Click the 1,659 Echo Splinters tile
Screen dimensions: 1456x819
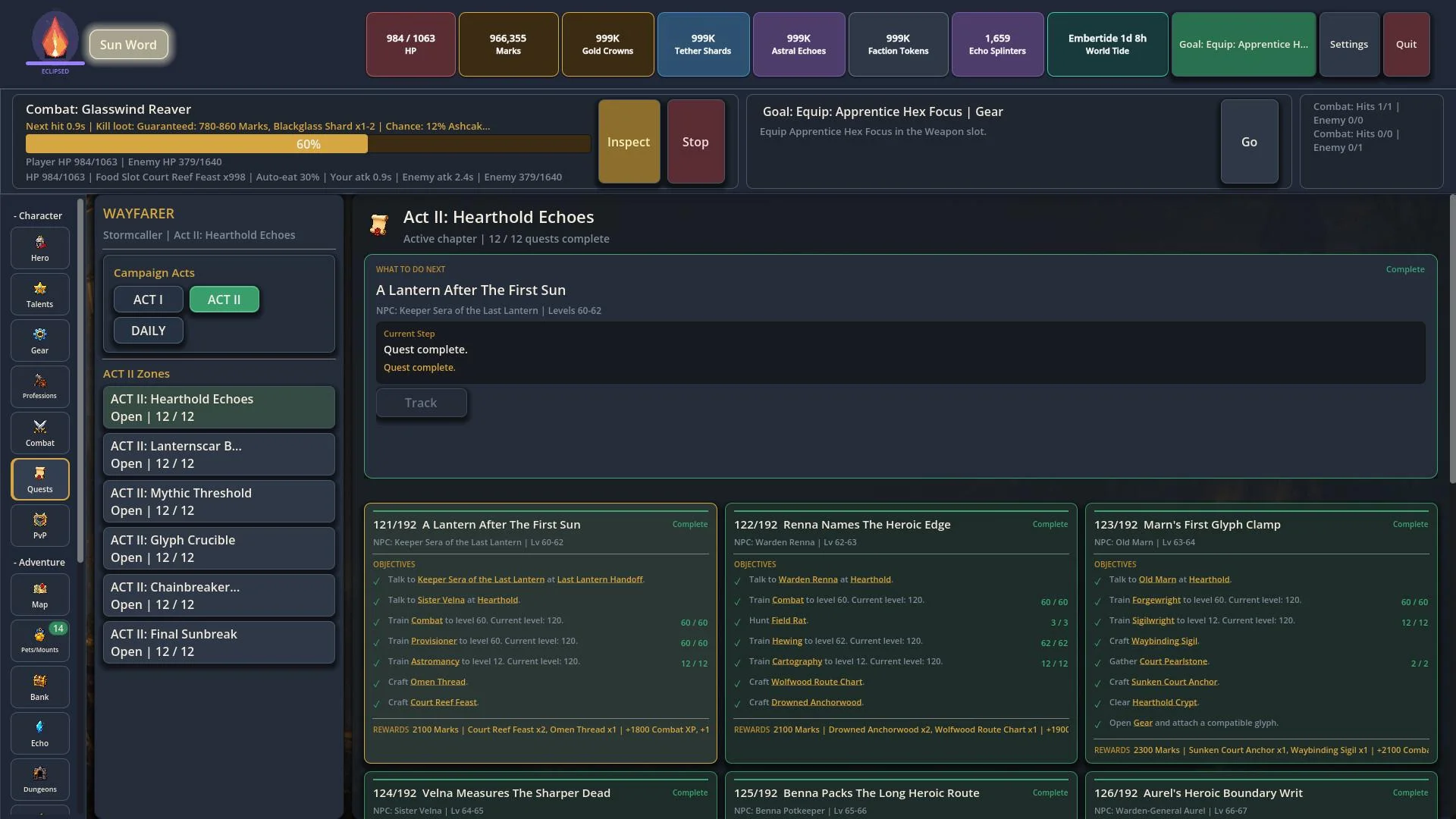pos(997,44)
